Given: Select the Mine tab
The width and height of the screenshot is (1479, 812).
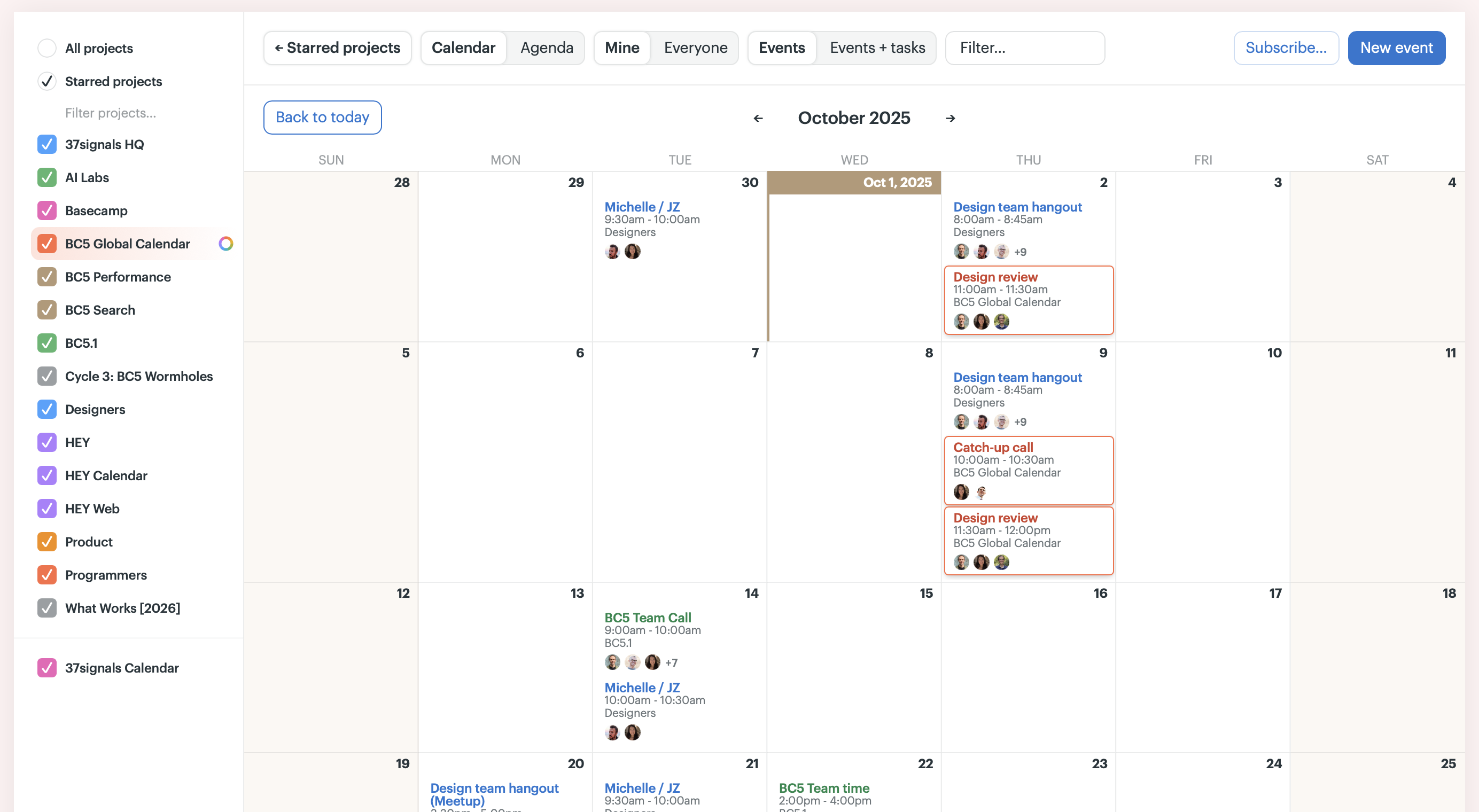Looking at the screenshot, I should pos(622,48).
